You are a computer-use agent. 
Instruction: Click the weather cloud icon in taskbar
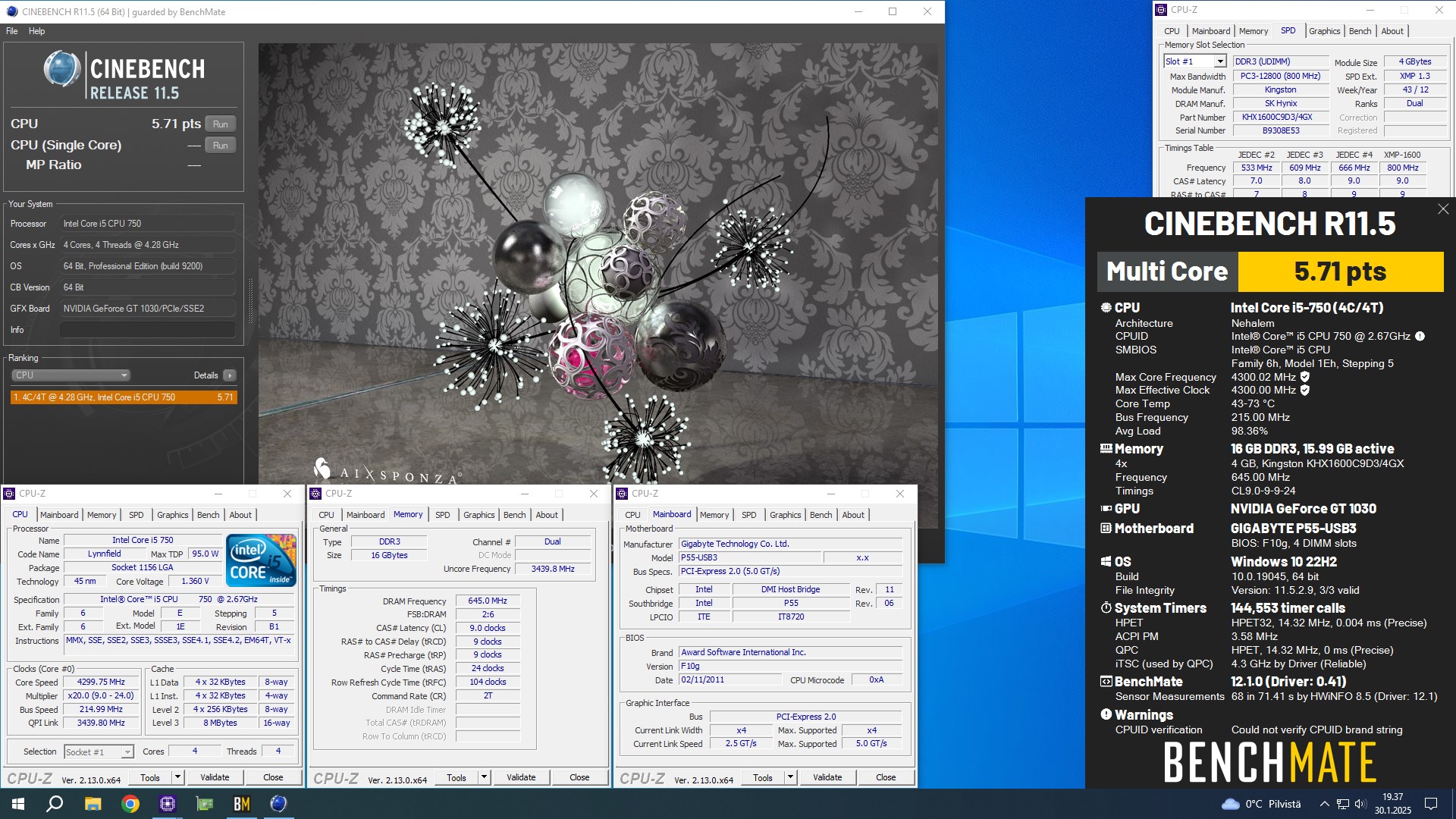(x=1231, y=804)
